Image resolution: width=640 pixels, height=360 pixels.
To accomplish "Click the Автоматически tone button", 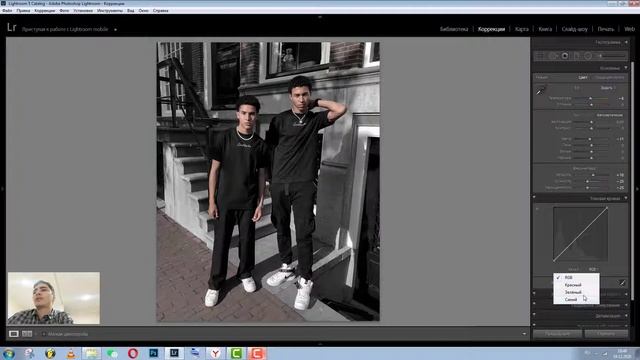I will pos(609,115).
